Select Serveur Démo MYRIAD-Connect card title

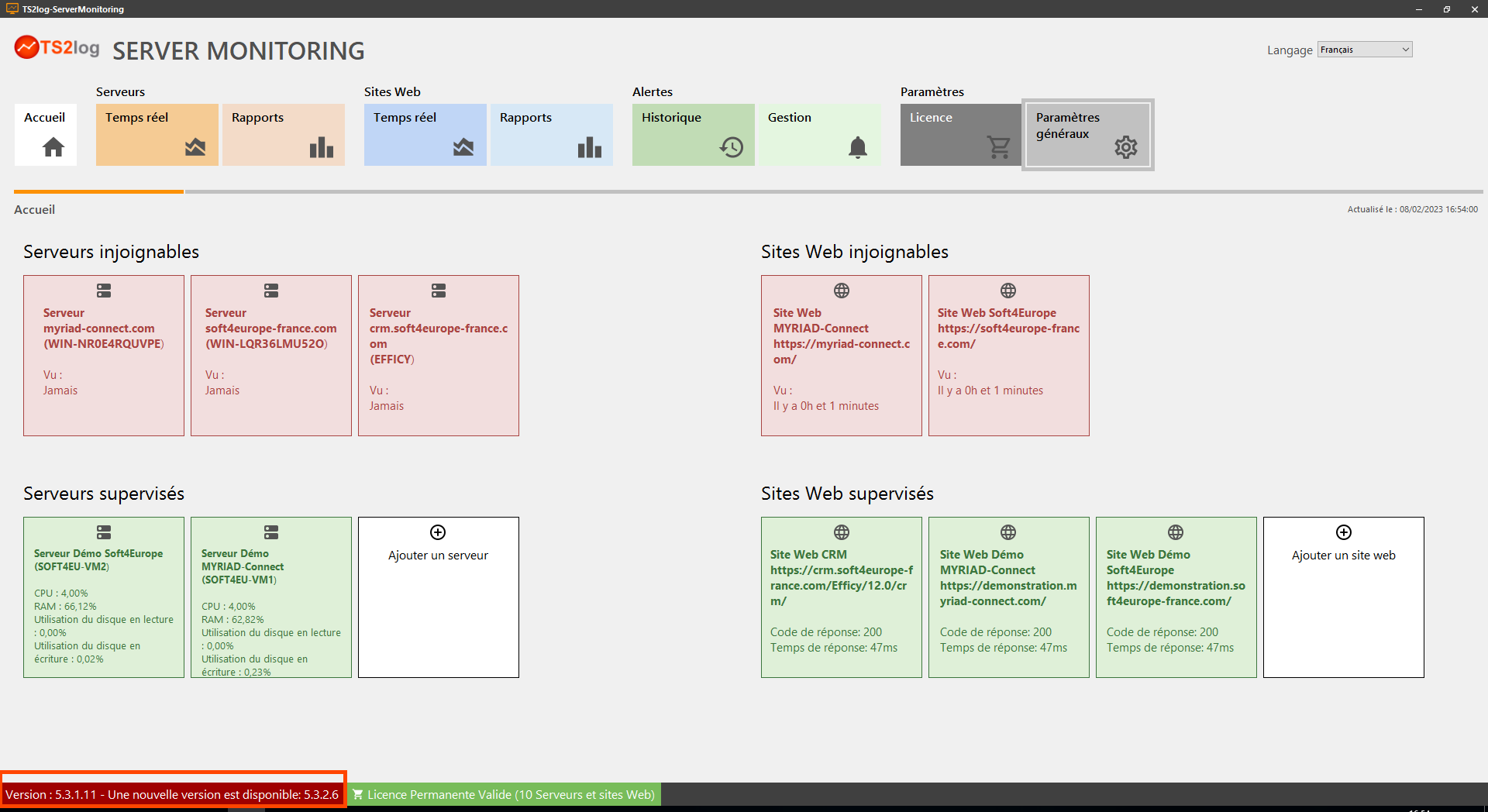[242, 566]
